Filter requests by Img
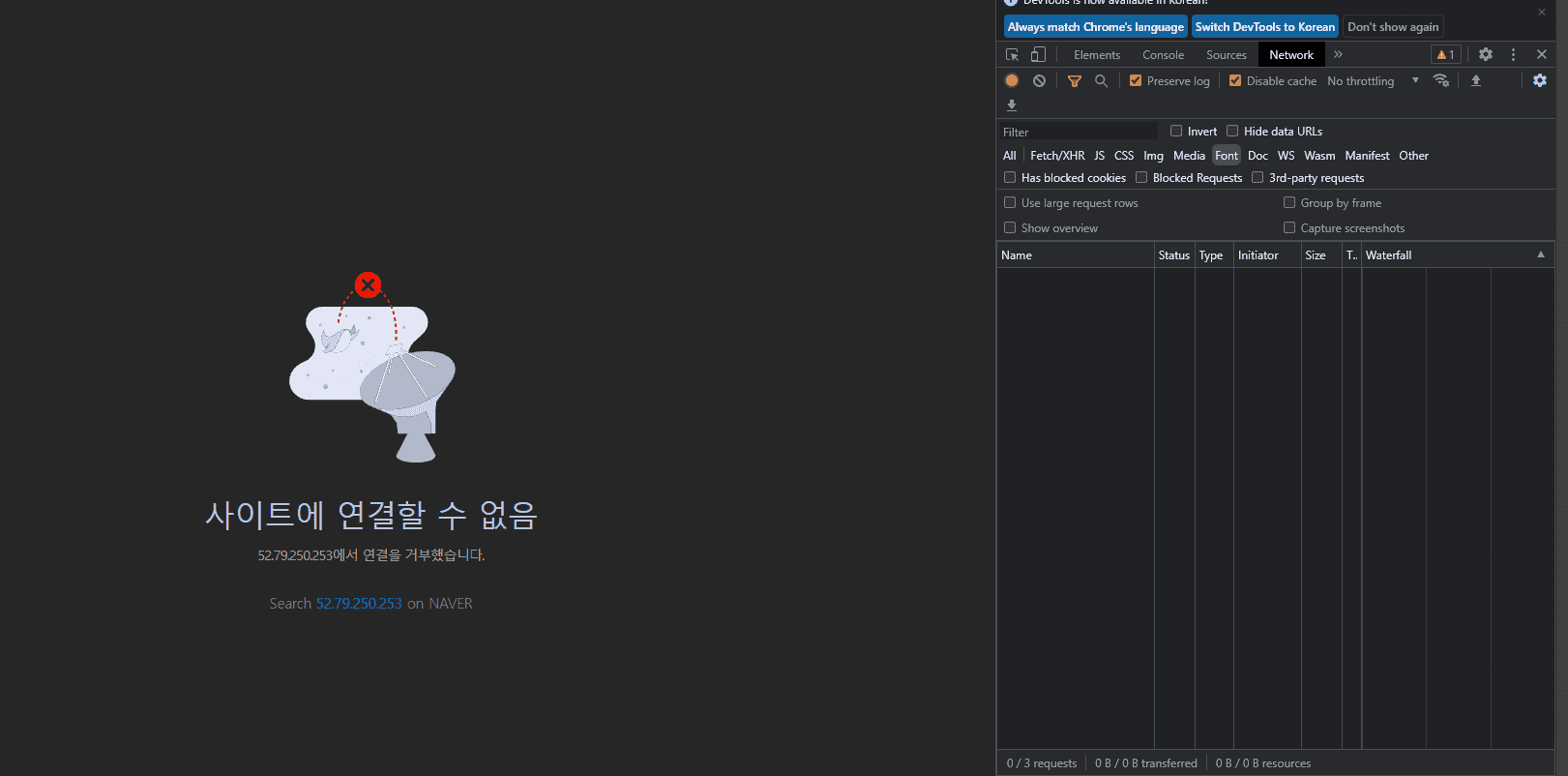 [1154, 156]
